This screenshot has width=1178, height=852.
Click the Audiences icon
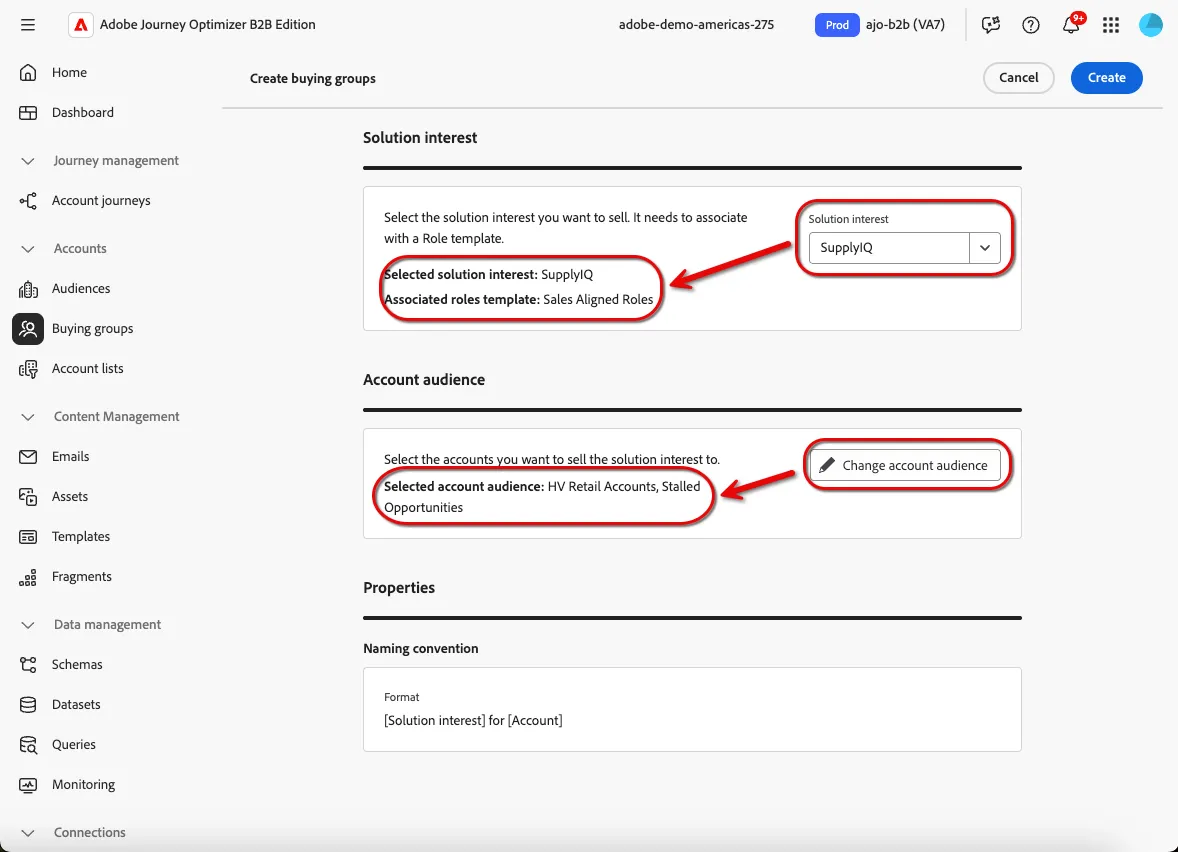point(28,289)
